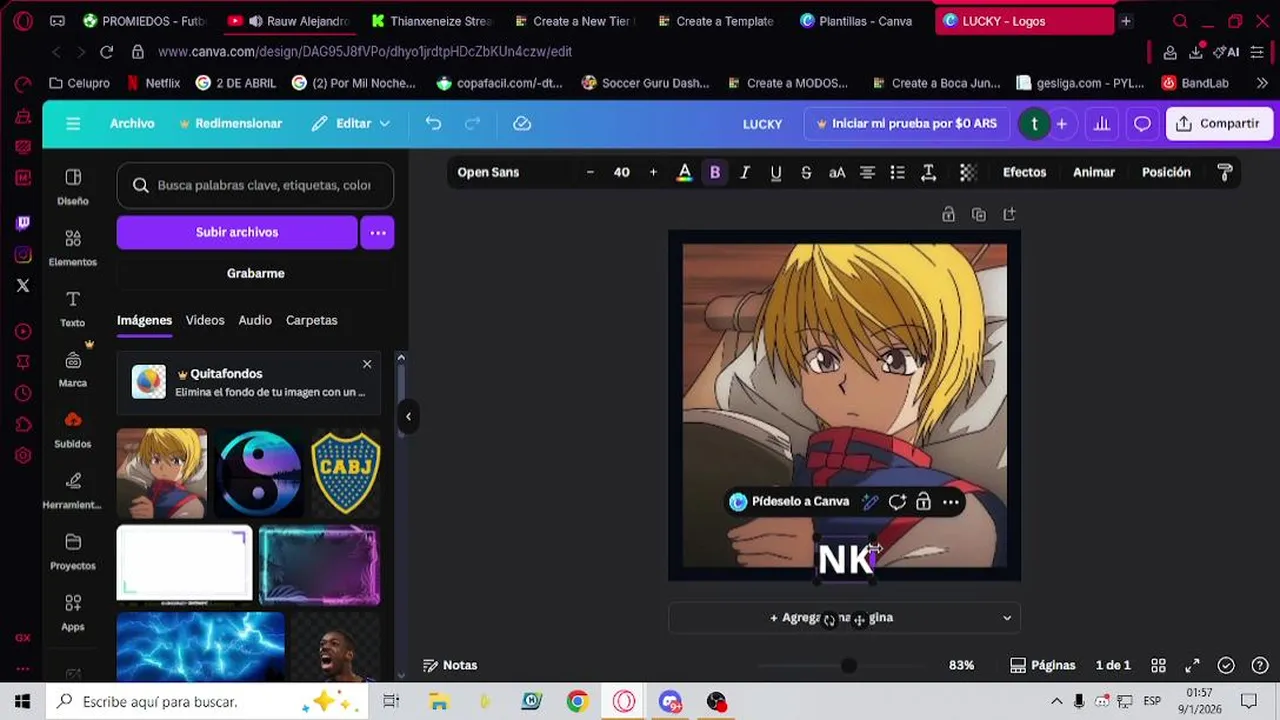
Task: Dismiss the Quitafondos banner
Action: [367, 364]
